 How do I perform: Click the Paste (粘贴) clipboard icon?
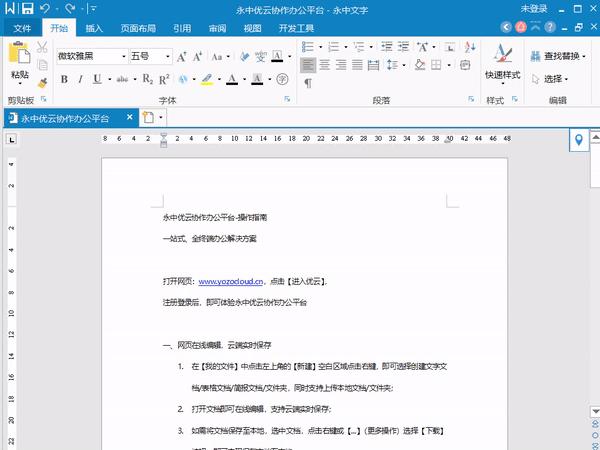pyautogui.click(x=19, y=53)
